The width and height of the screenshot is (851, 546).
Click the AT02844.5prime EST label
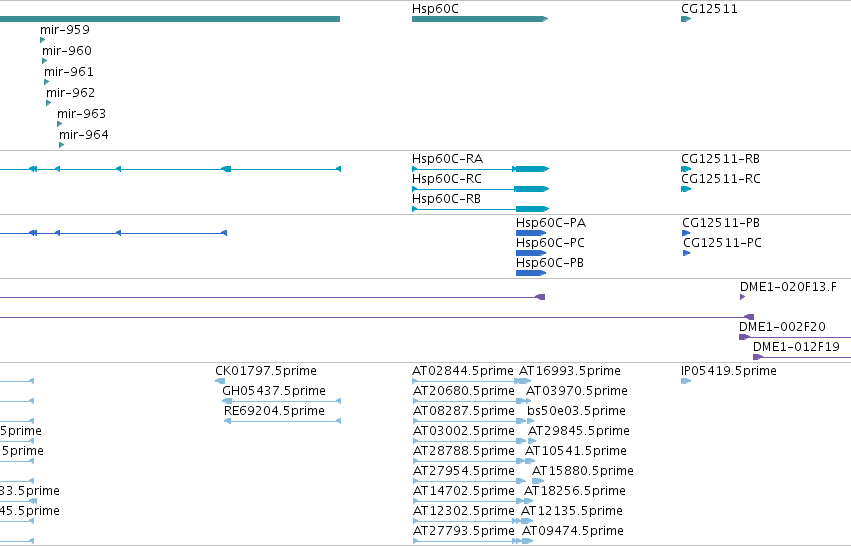[462, 371]
